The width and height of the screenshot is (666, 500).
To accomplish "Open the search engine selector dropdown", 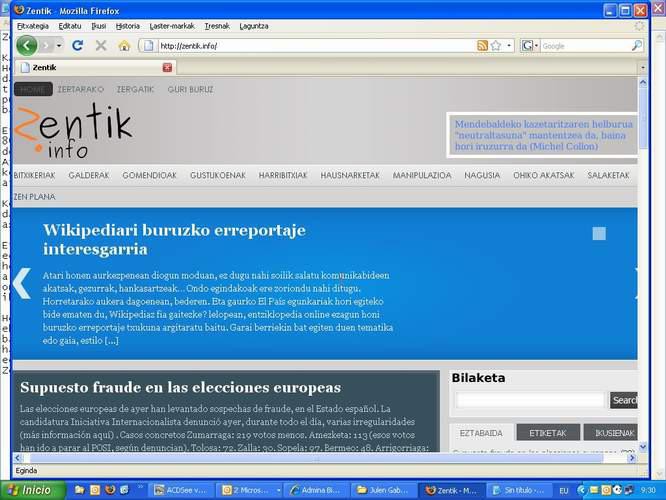I will [530, 45].
